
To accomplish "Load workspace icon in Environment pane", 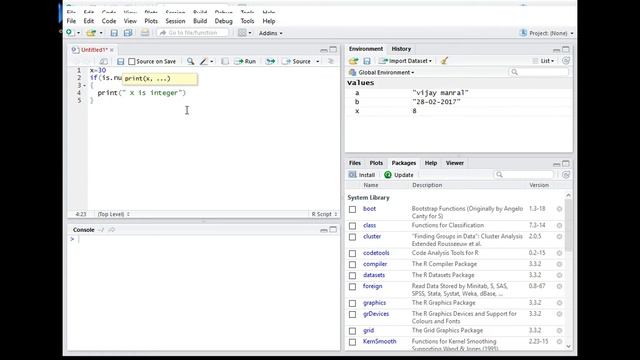I will (353, 61).
